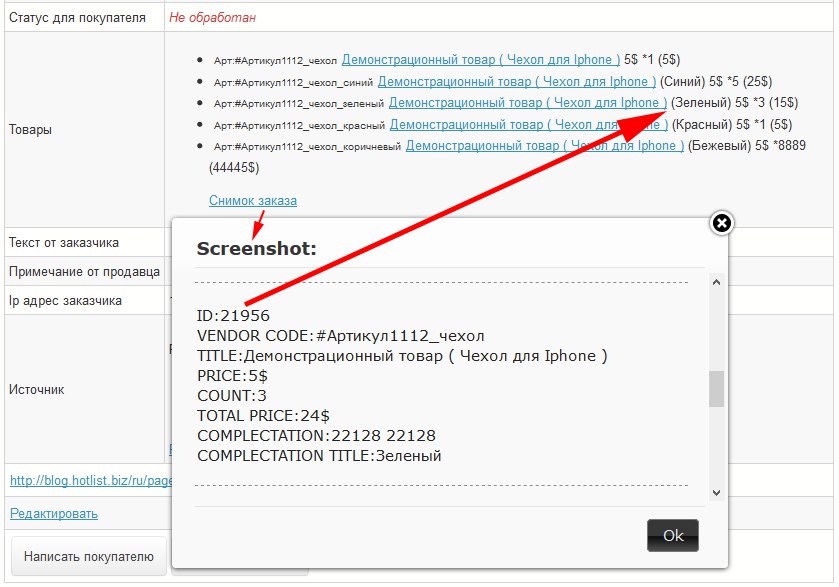Image resolution: width=839 pixels, height=587 pixels.
Task: Click the popup scrollbar up arrow
Action: 716,282
